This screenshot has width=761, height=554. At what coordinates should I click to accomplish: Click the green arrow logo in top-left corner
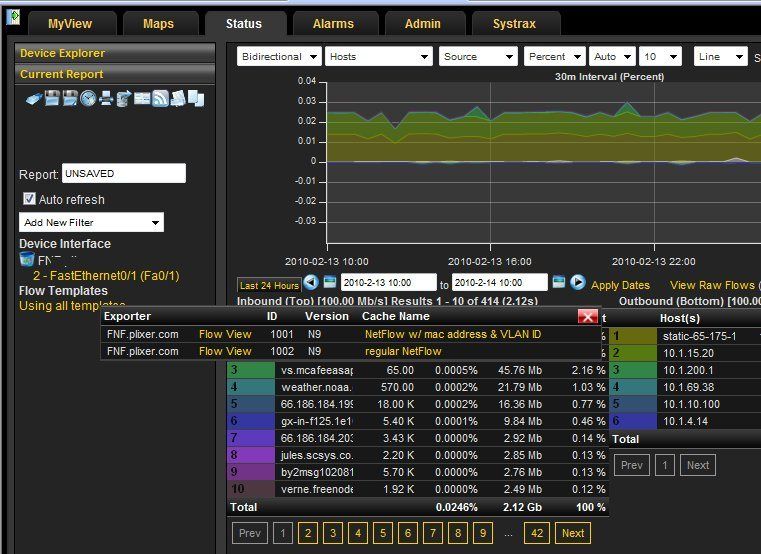coord(14,17)
